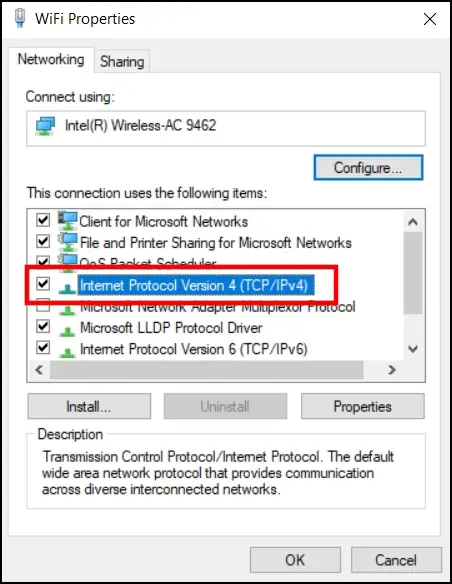Click the list scroll down arrow
The image size is (452, 584).
point(413,349)
